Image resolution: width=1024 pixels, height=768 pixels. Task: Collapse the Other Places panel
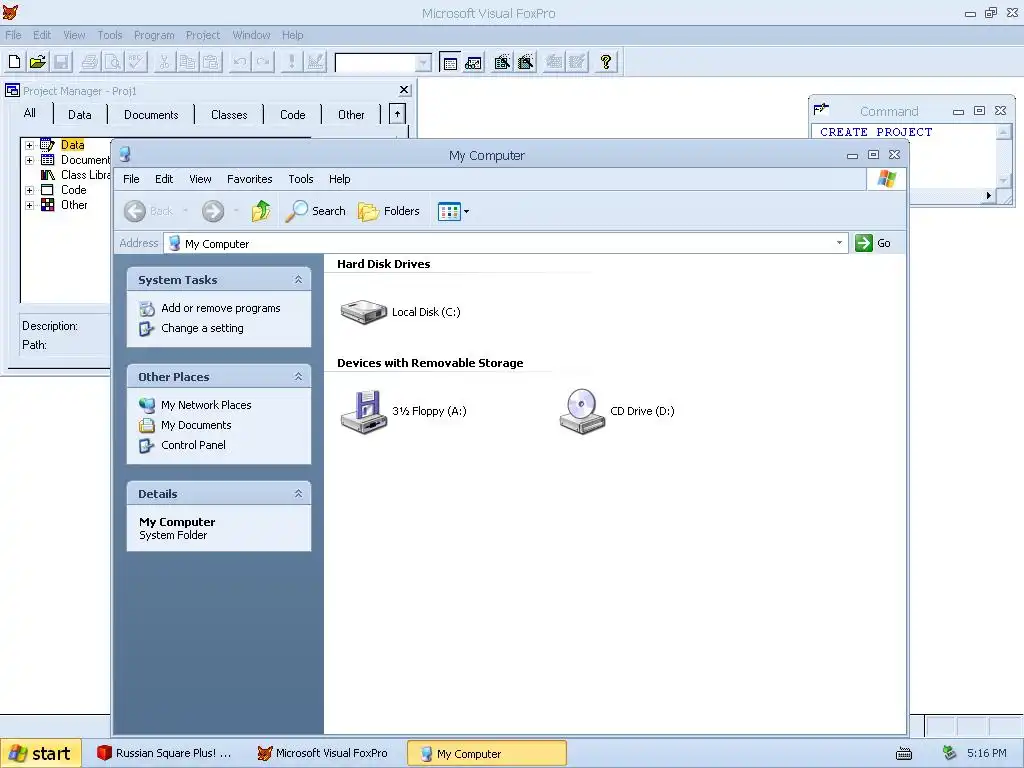click(x=298, y=377)
